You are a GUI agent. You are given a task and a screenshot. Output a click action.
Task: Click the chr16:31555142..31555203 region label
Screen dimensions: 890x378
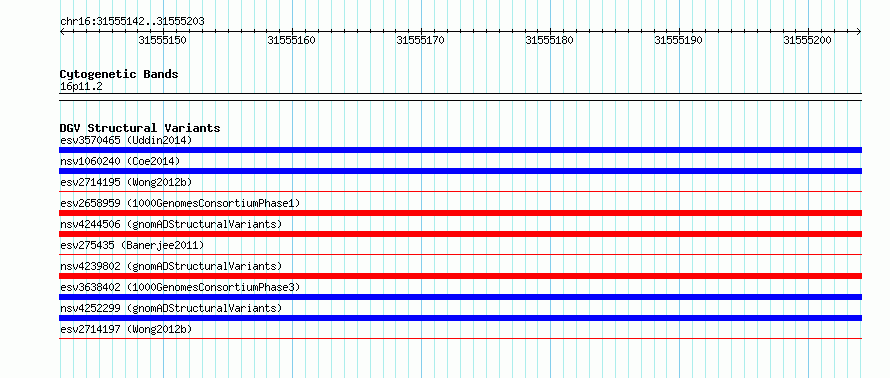click(132, 22)
